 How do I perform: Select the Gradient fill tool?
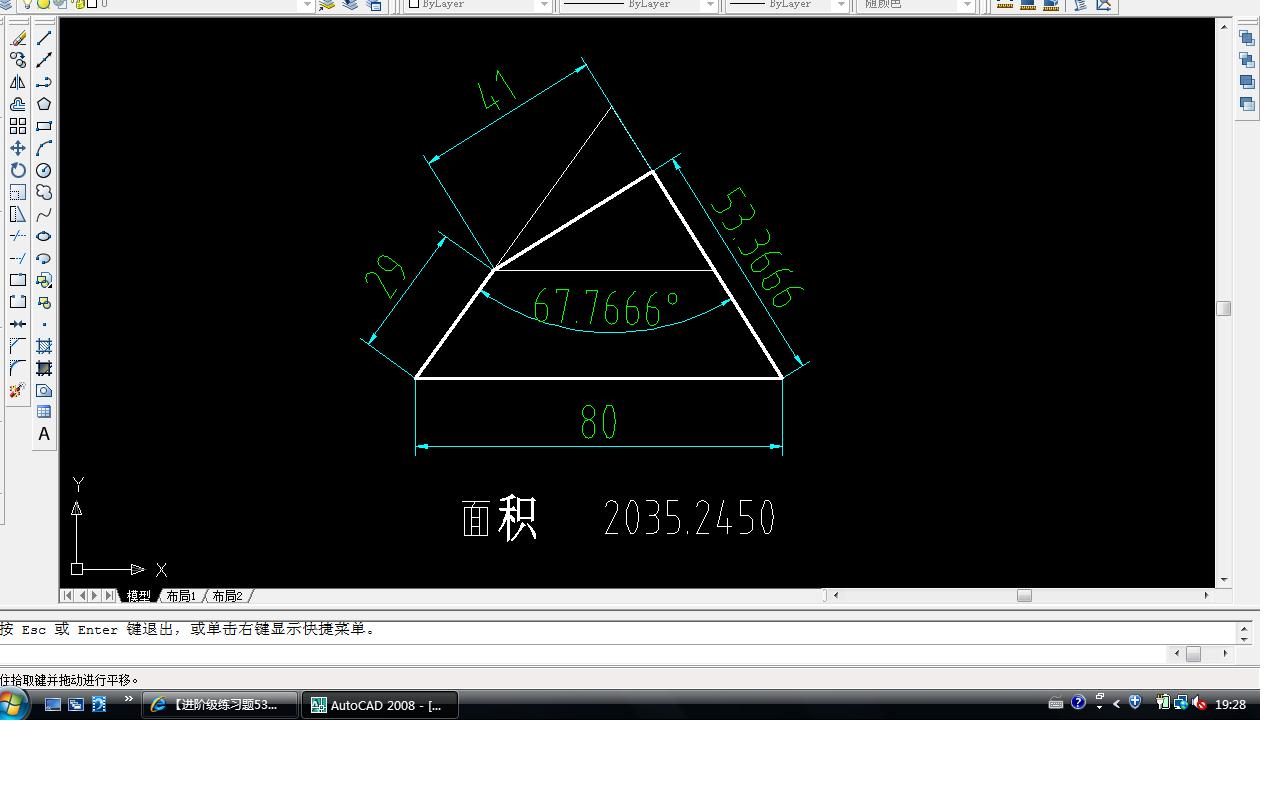[x=44, y=368]
